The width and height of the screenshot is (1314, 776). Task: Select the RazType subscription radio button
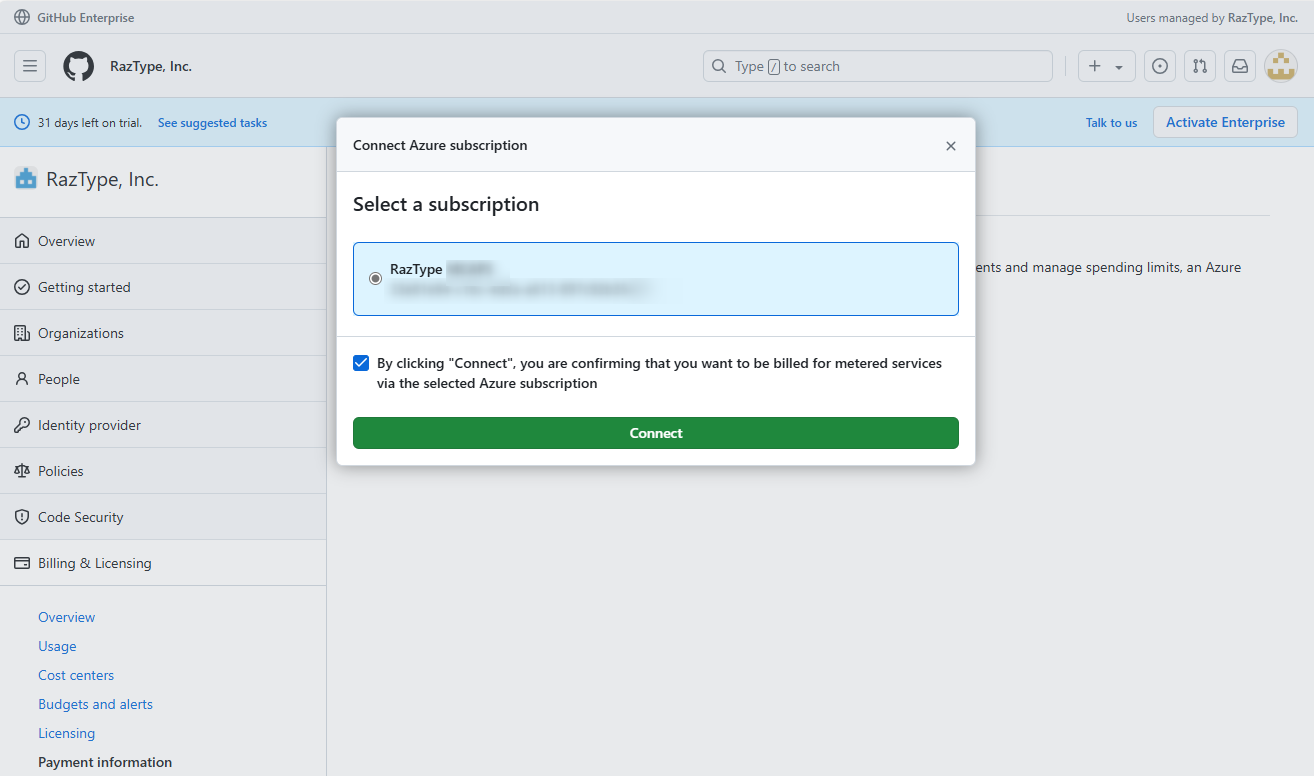375,278
